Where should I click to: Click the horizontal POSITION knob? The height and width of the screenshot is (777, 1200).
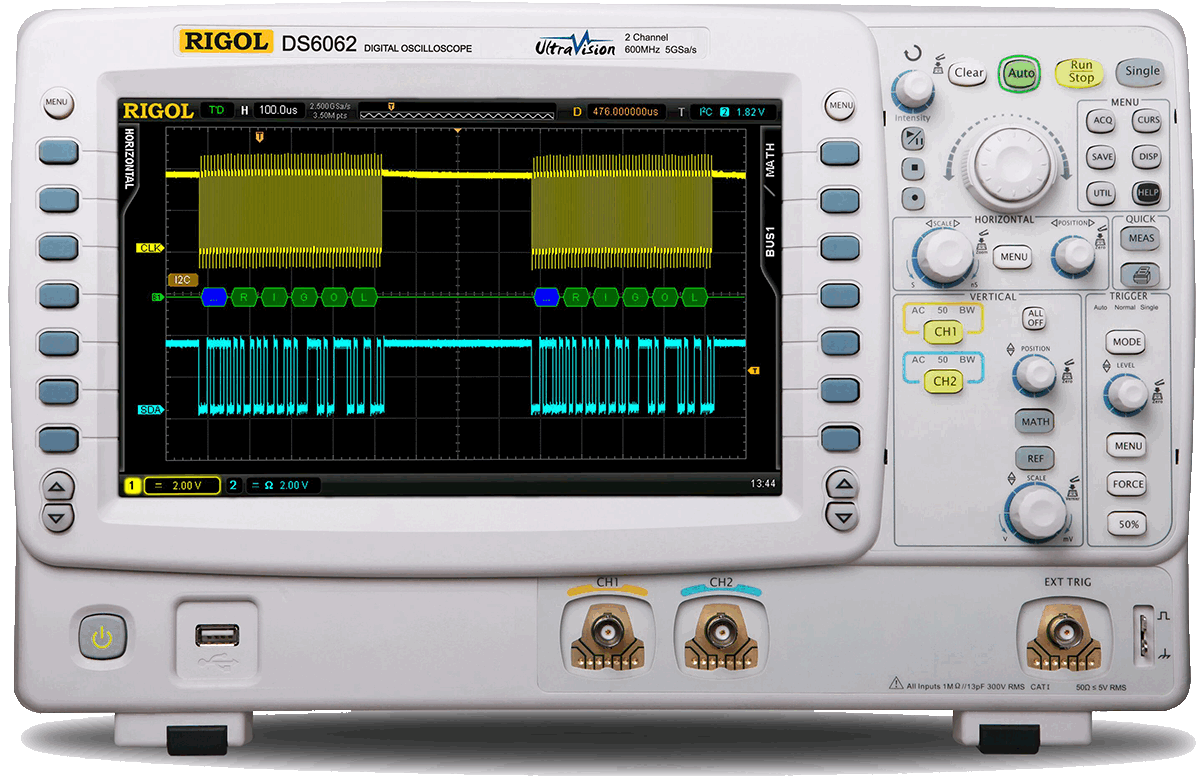(1073, 254)
